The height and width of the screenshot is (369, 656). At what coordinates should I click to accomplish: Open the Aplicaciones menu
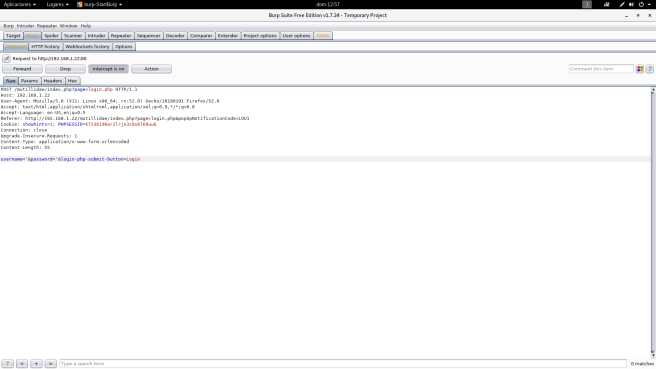coord(20,4)
